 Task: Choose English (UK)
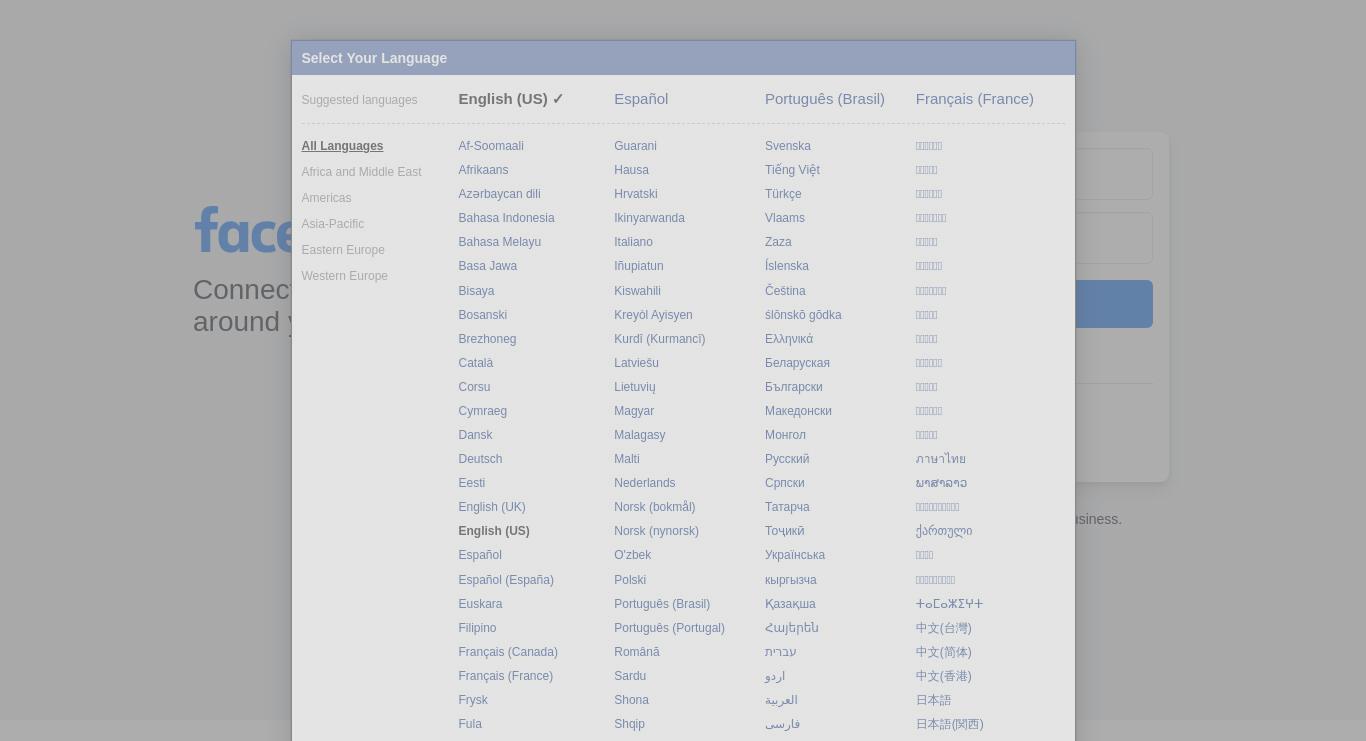pyautogui.click(x=492, y=507)
